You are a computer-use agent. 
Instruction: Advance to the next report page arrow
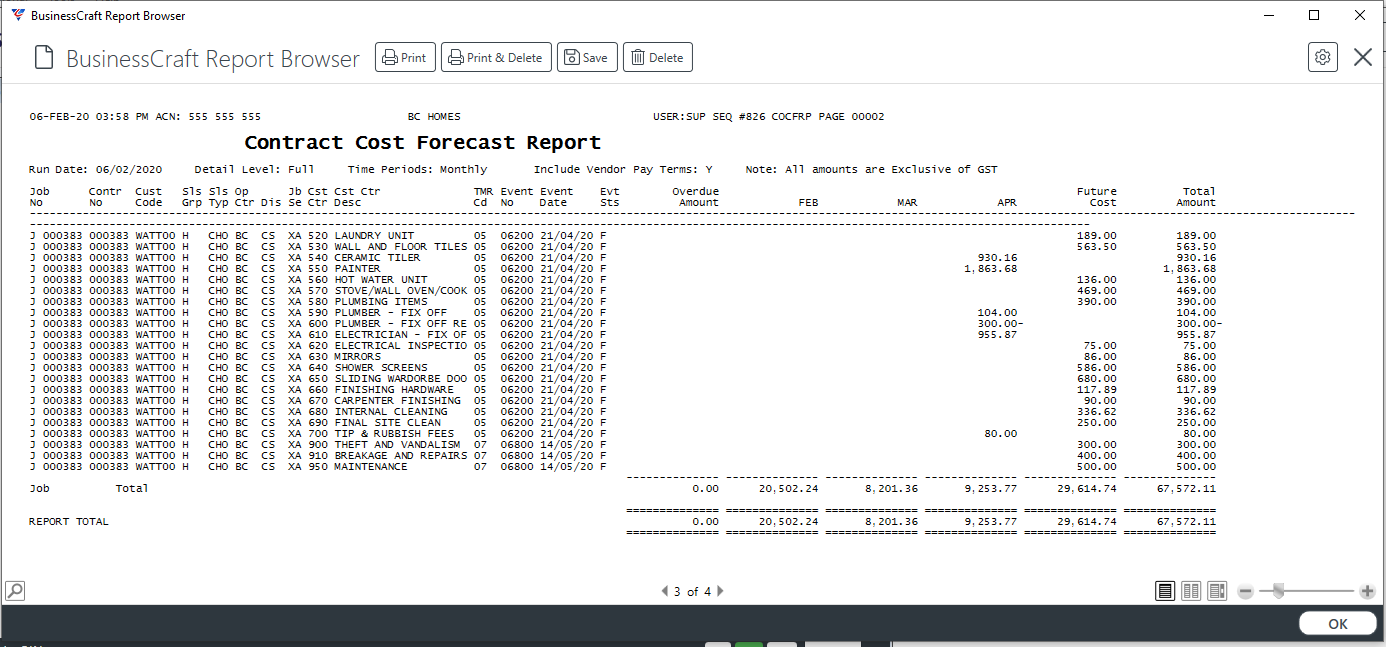click(x=720, y=591)
